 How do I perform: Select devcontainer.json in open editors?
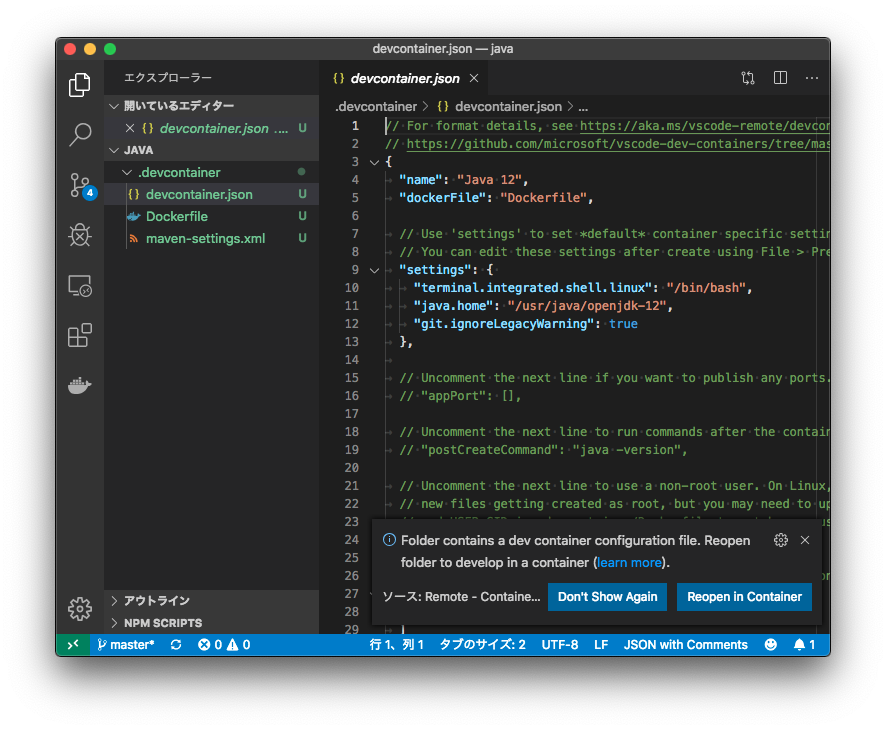click(211, 128)
